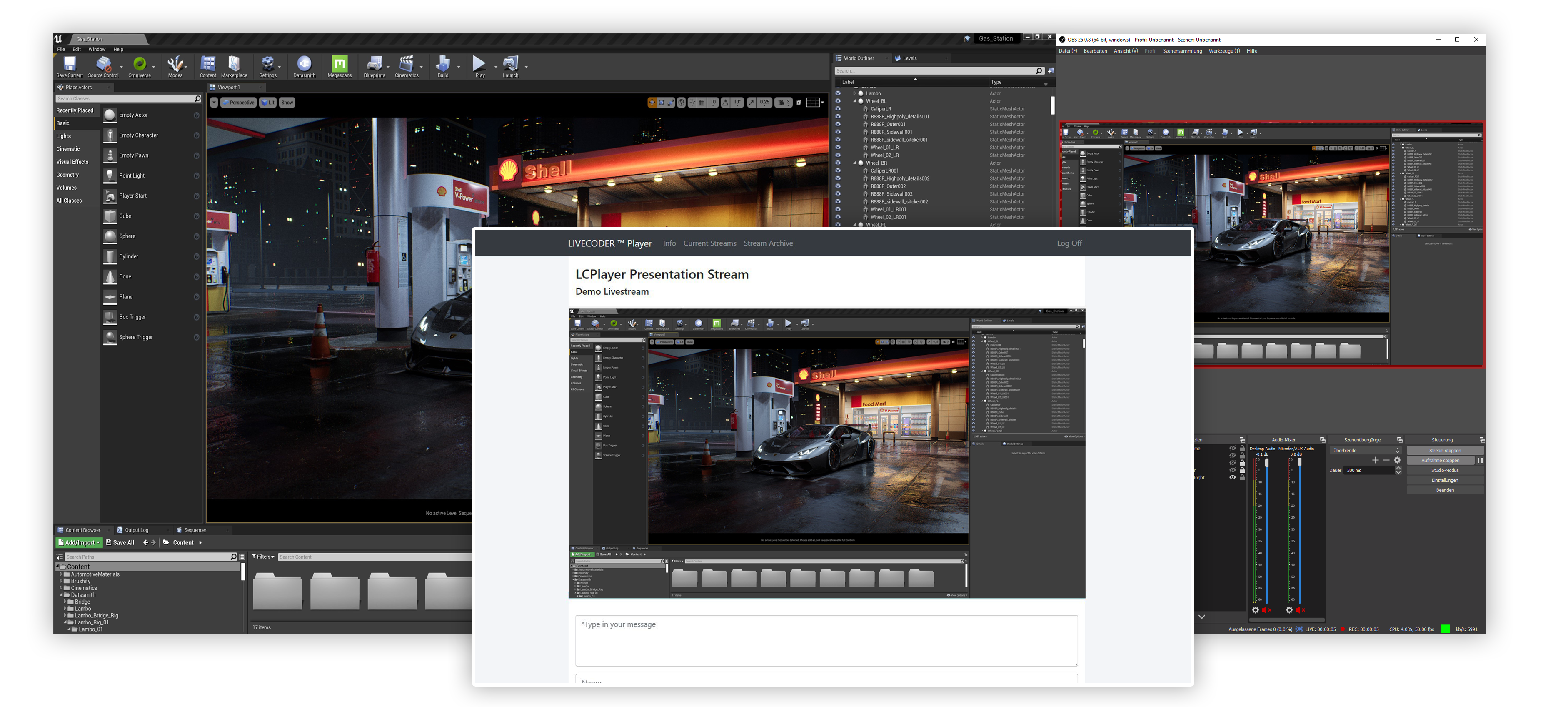Open the File menu in Unreal
The image size is (1568, 707).
click(61, 49)
